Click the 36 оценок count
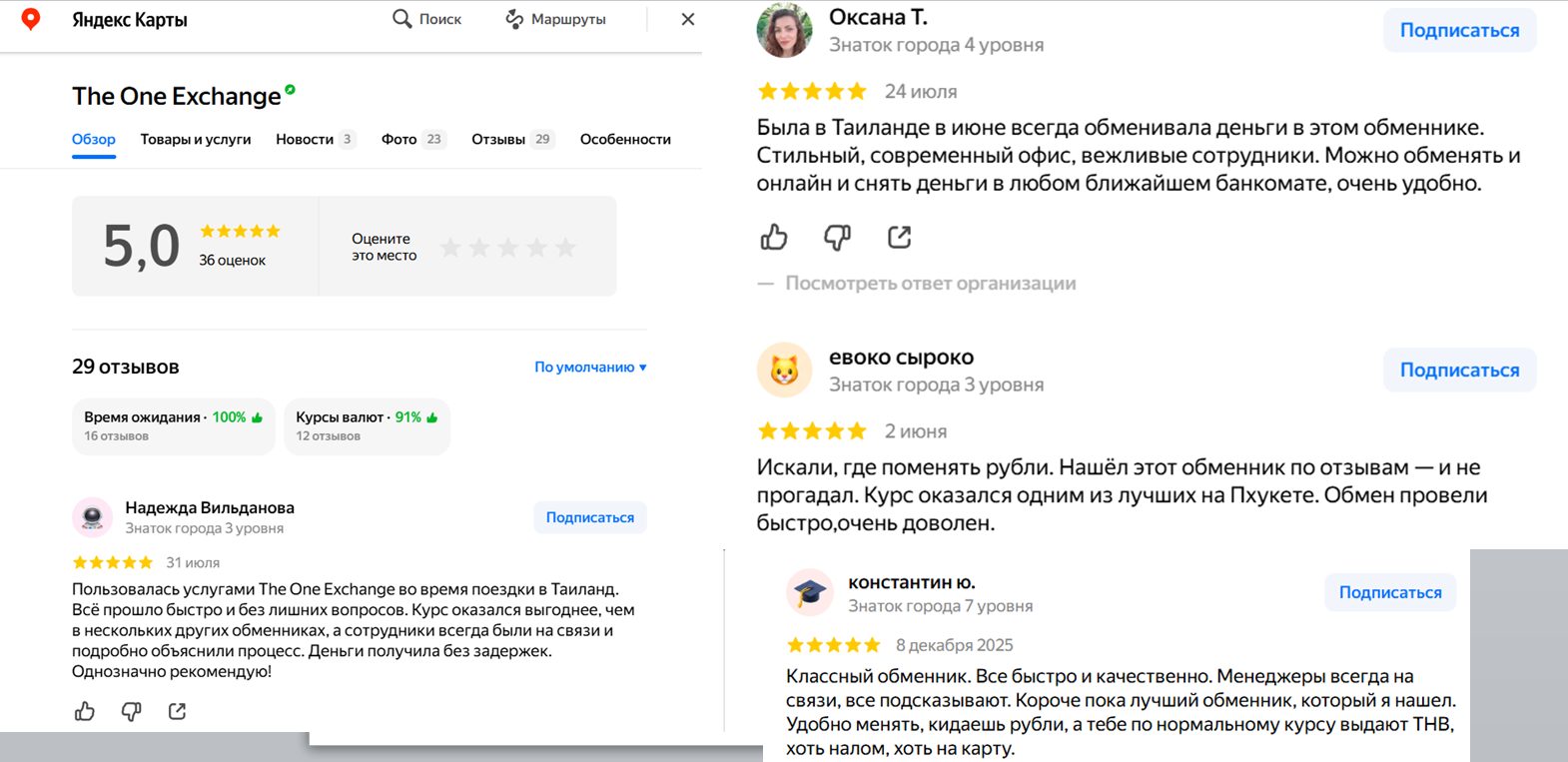 232,260
